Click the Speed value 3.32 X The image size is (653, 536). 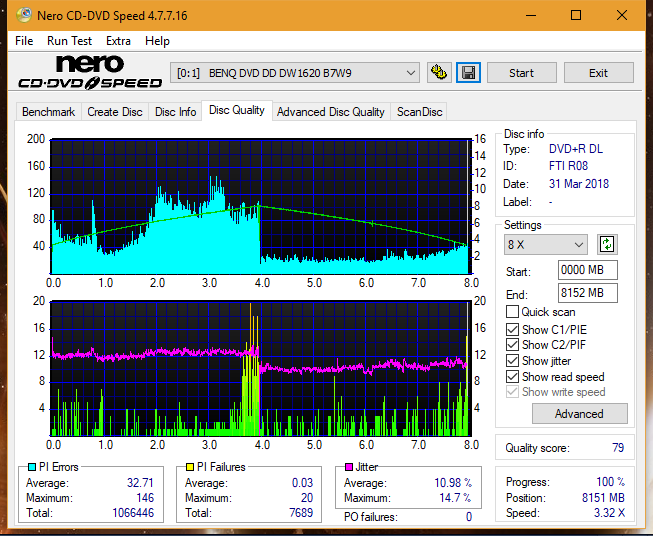609,513
